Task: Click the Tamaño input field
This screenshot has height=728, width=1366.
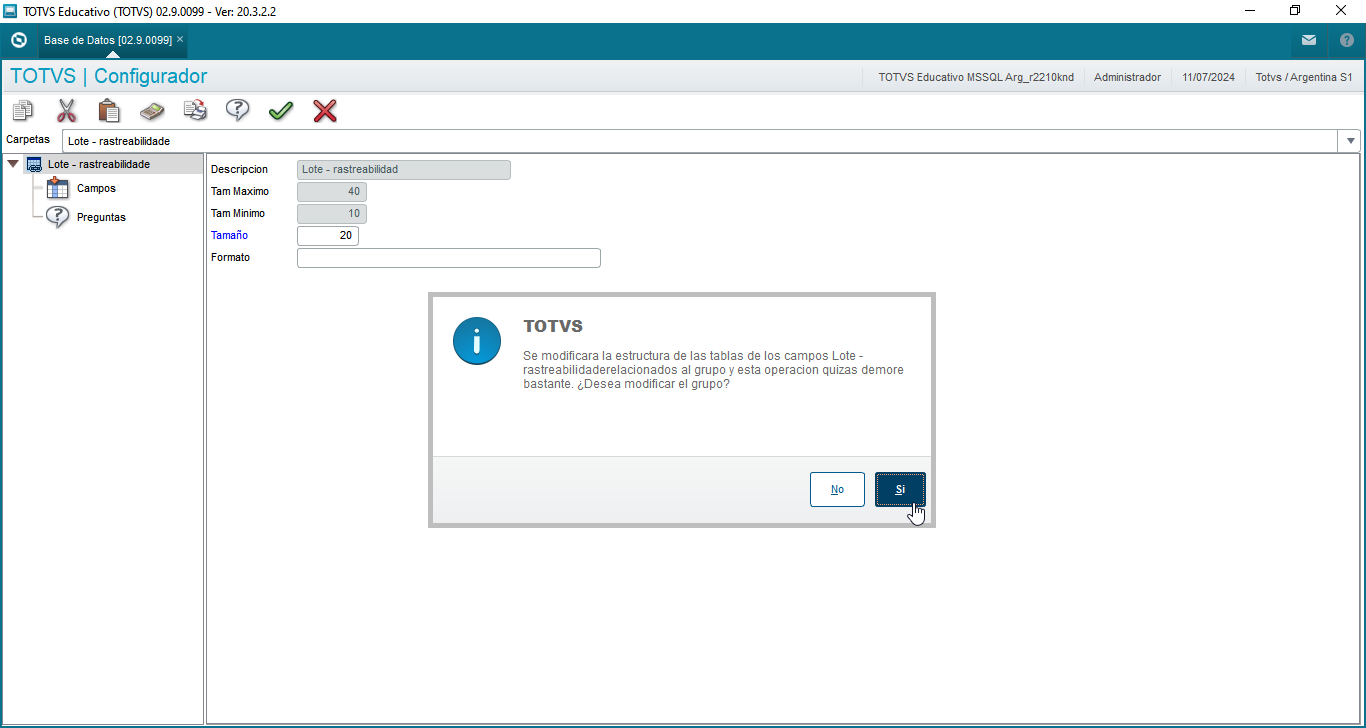Action: [328, 236]
